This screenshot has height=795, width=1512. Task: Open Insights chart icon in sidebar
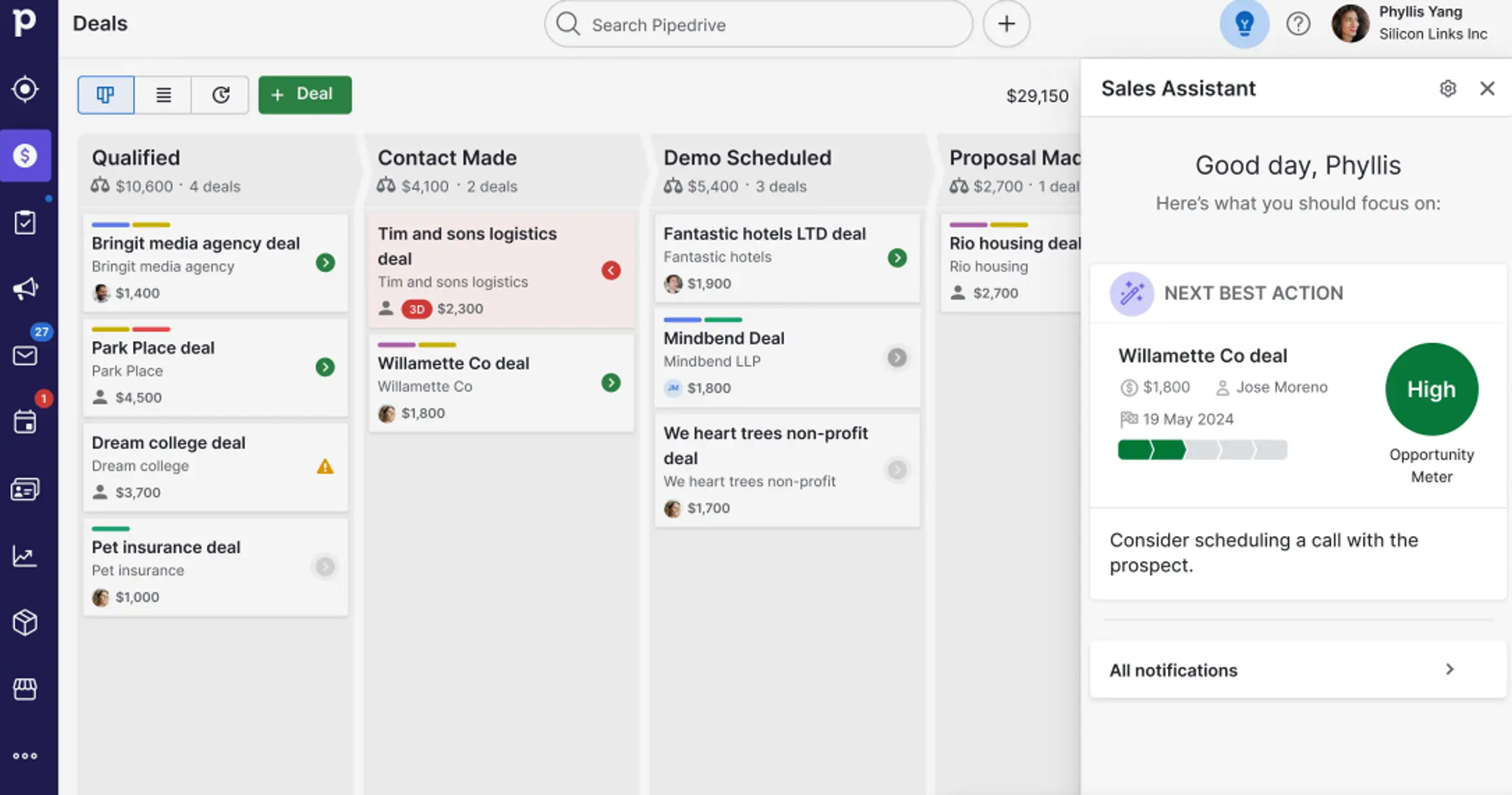click(x=25, y=556)
